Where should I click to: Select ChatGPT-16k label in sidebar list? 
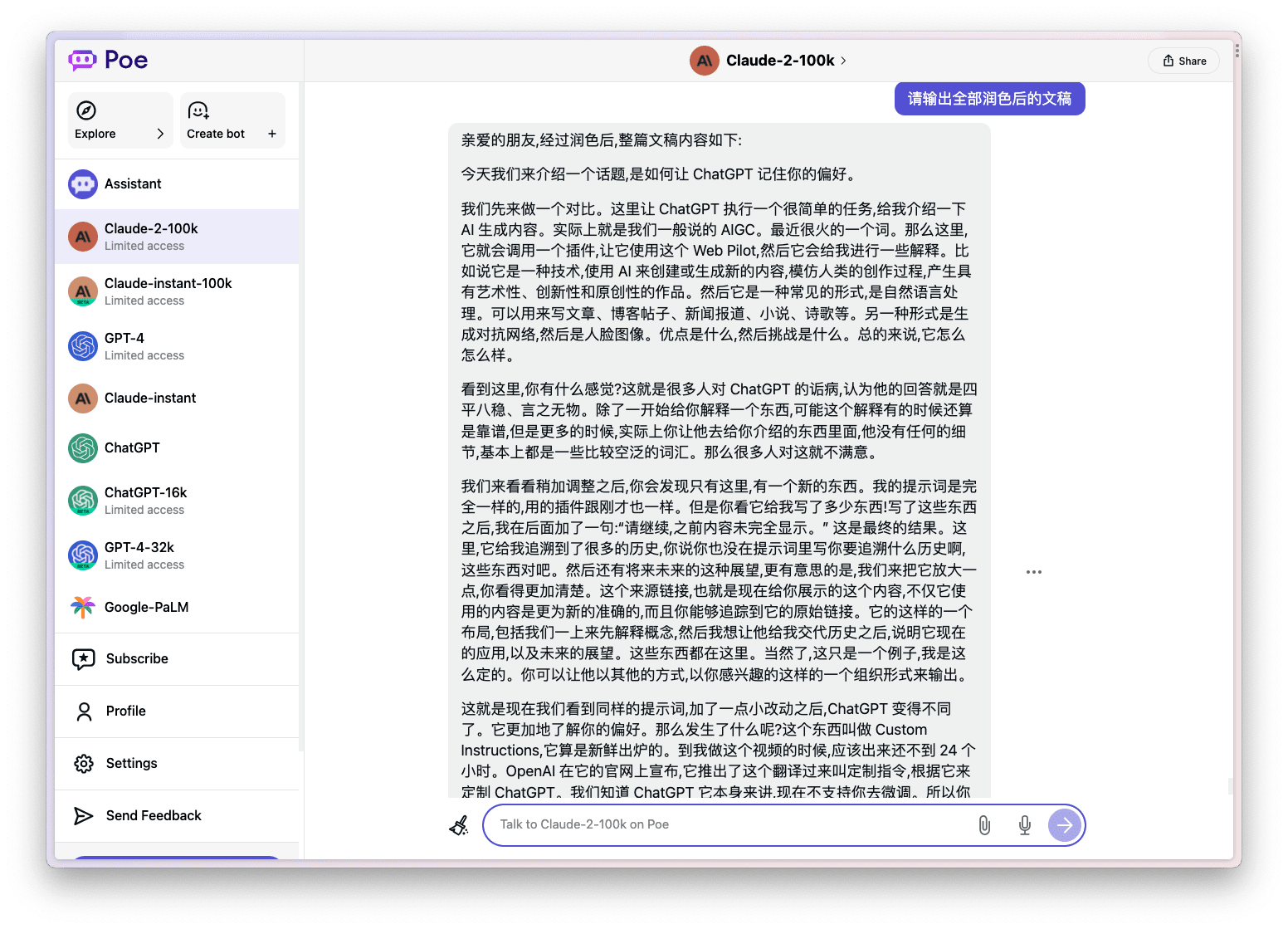[x=145, y=493]
